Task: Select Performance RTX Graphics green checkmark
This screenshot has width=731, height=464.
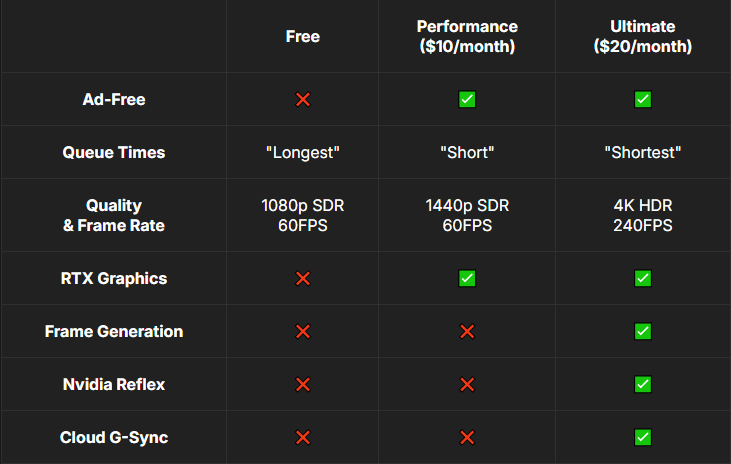Action: point(467,278)
